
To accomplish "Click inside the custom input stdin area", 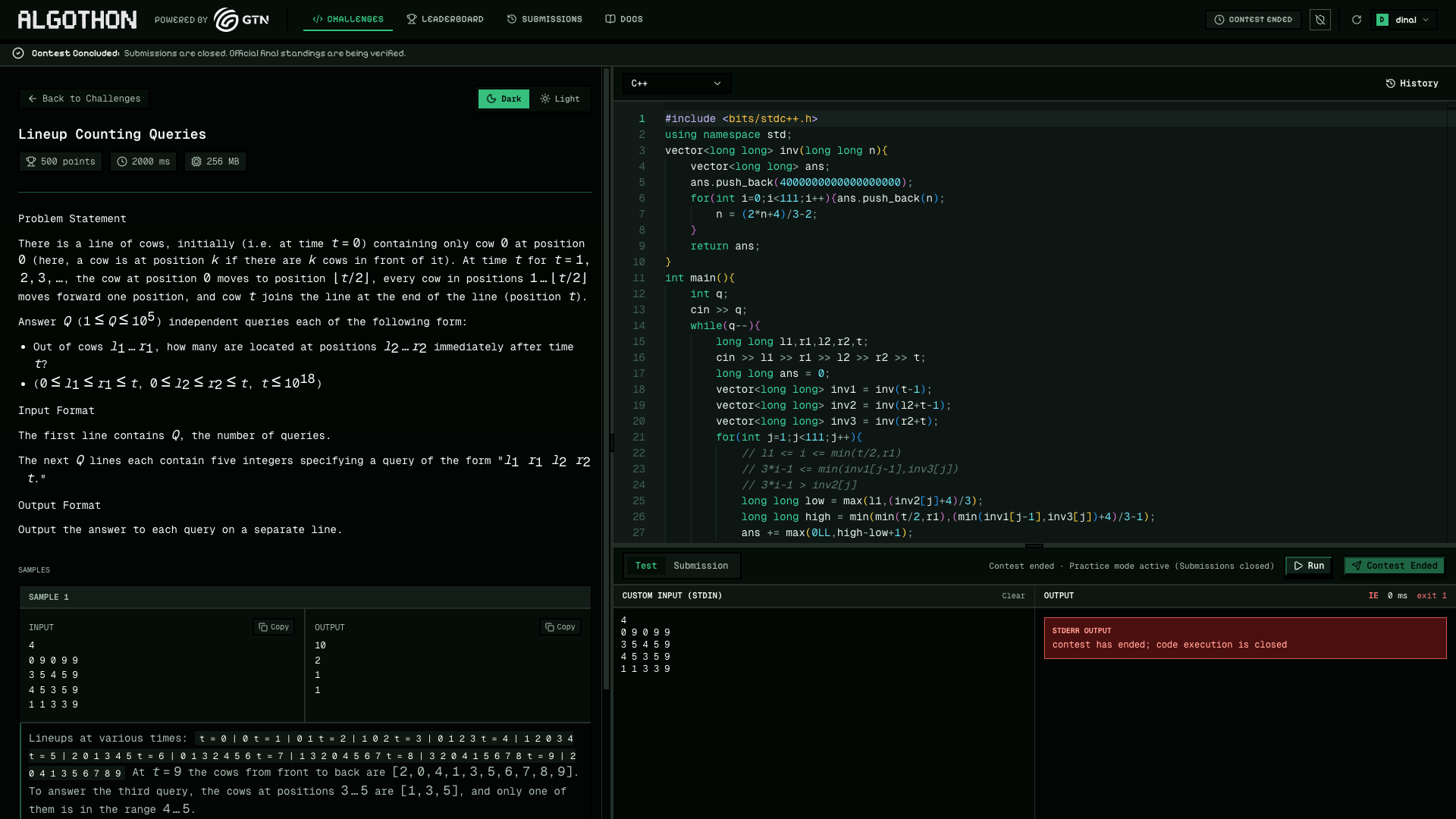I will tap(824, 713).
